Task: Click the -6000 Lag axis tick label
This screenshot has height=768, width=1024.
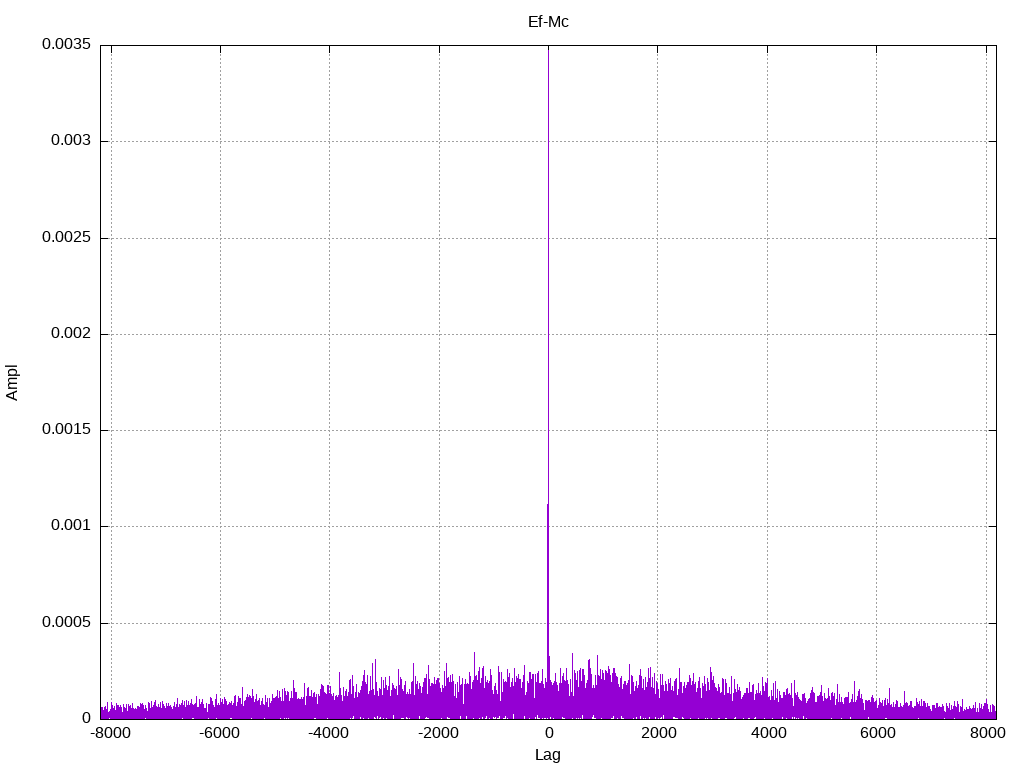Action: tap(219, 733)
